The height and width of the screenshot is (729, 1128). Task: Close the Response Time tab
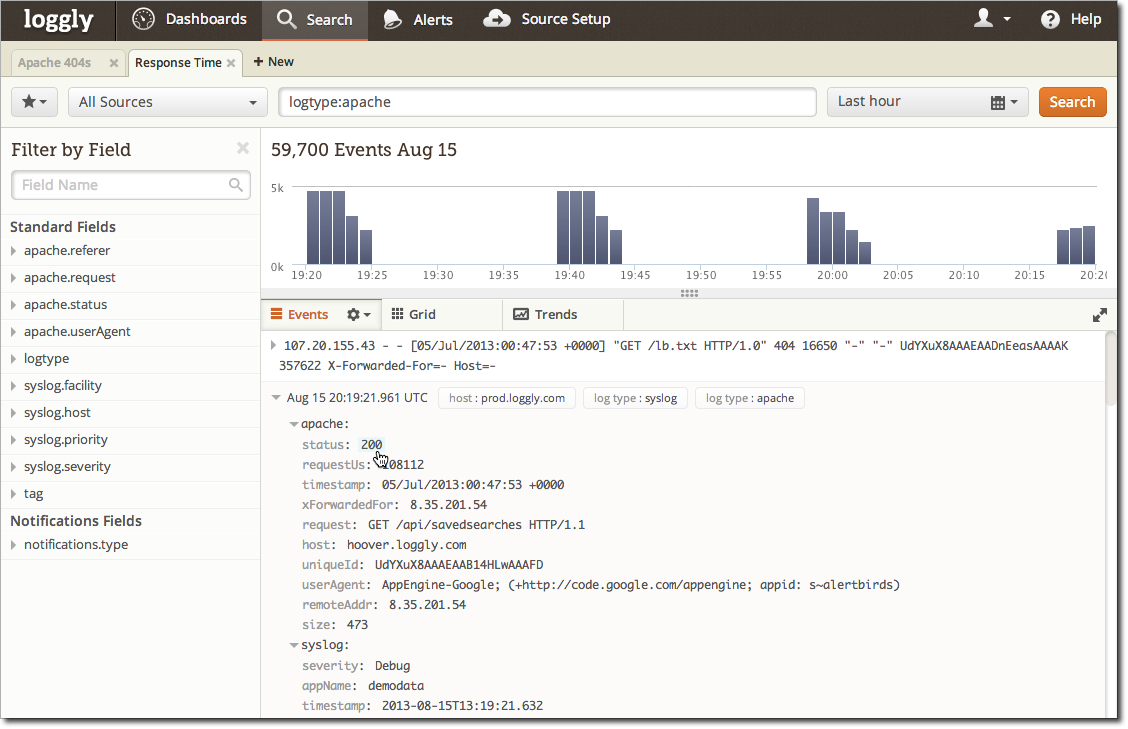tap(231, 63)
